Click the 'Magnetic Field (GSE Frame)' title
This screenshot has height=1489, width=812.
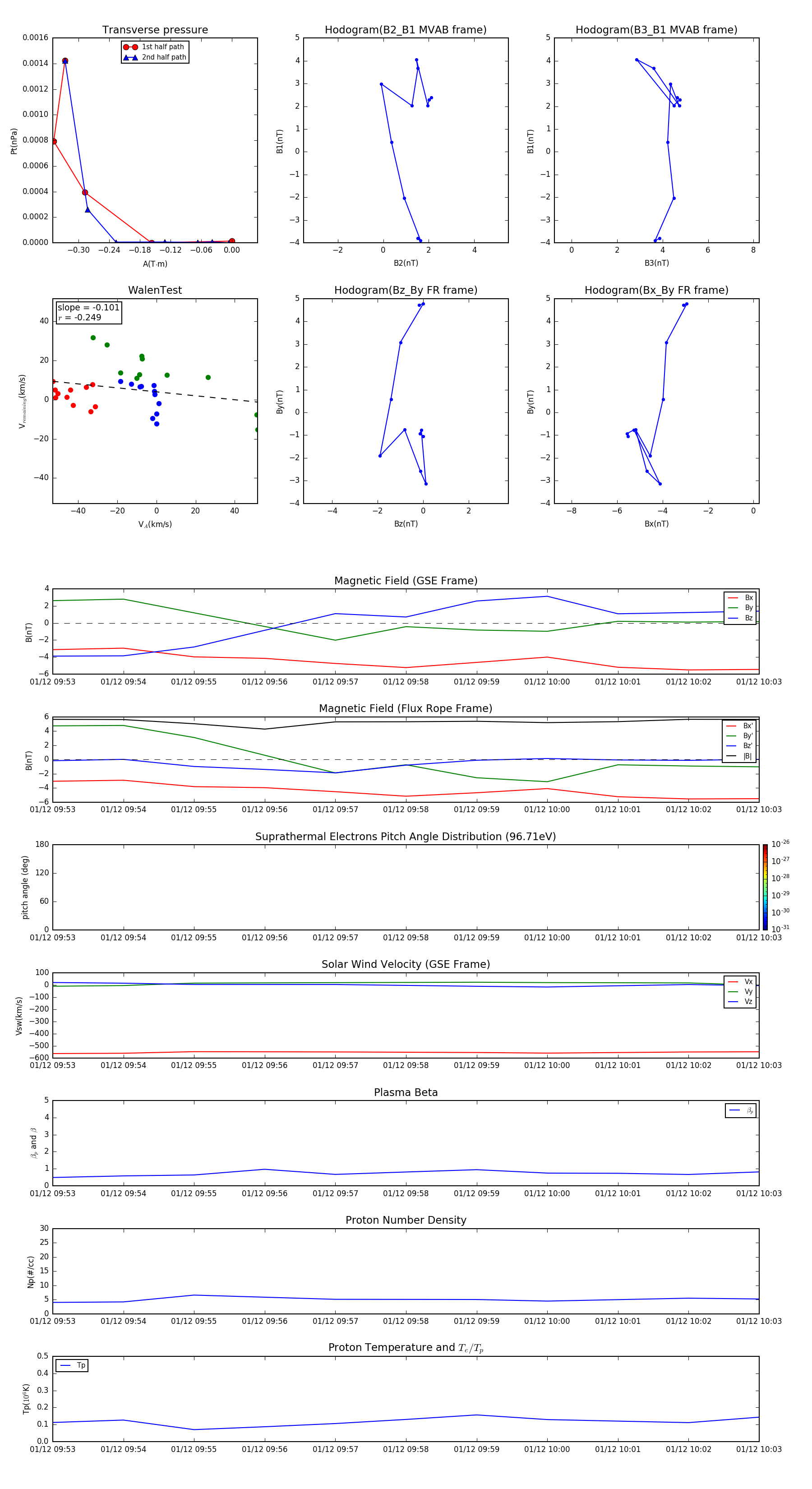coord(406,581)
